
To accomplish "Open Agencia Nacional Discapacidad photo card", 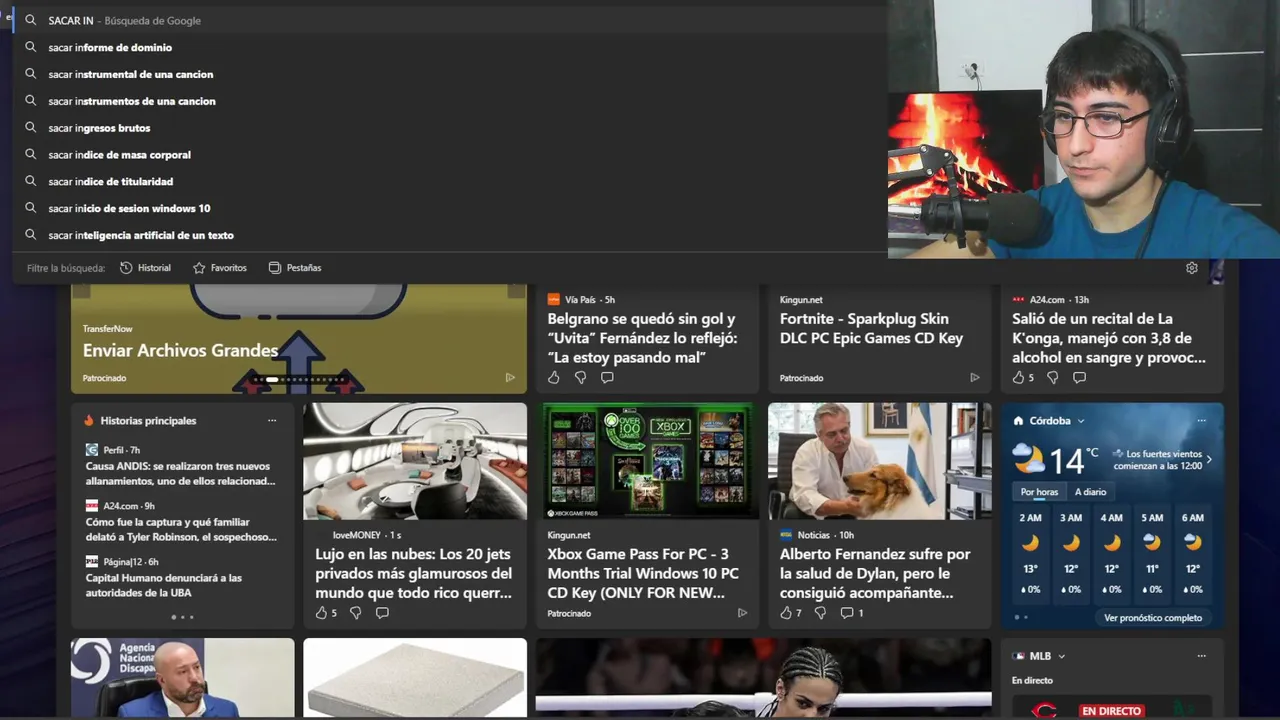I will tap(182, 678).
